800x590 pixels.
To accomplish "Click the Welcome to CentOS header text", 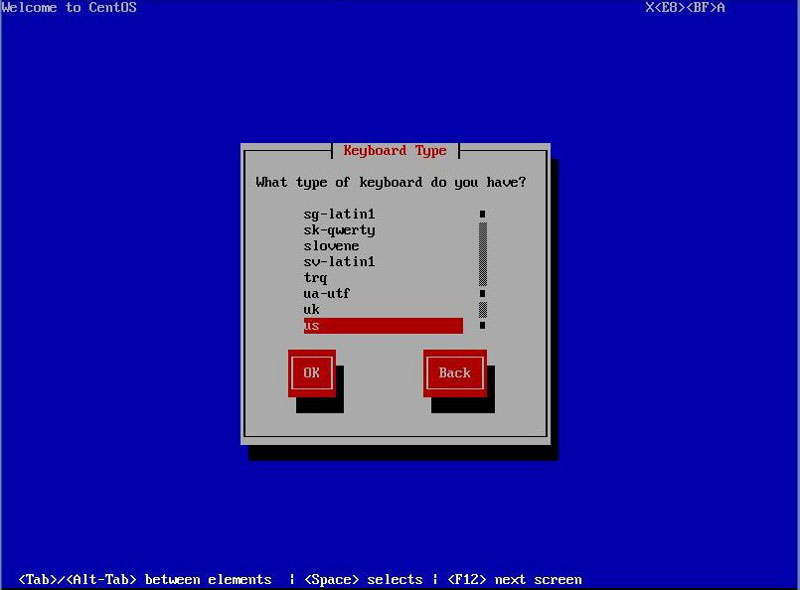I will click(69, 8).
